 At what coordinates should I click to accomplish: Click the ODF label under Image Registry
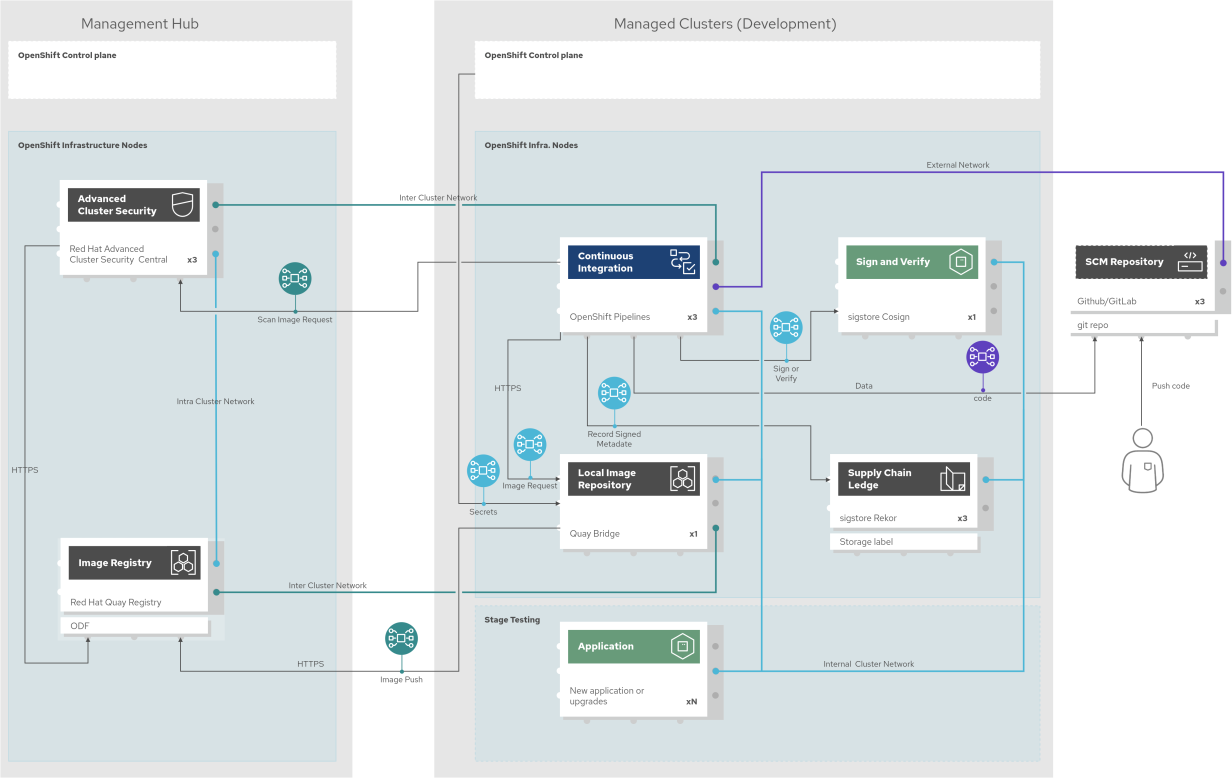135,625
